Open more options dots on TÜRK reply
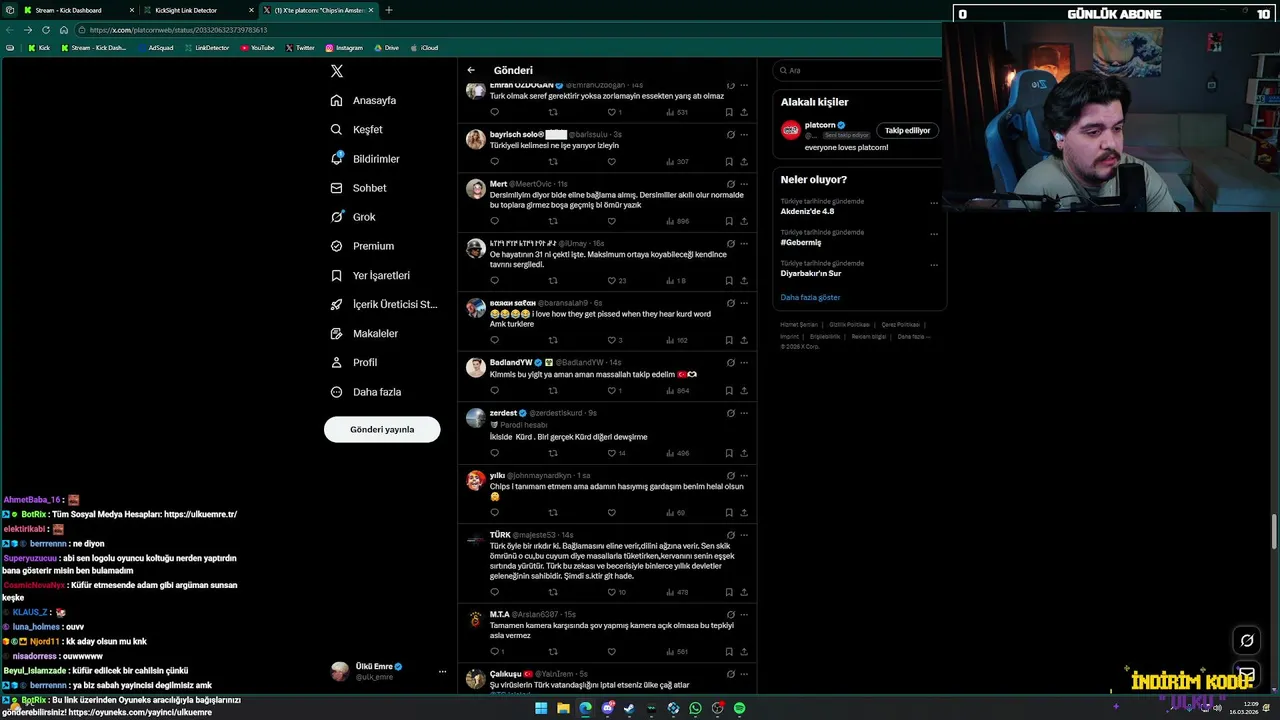The image size is (1280, 720). (x=744, y=535)
